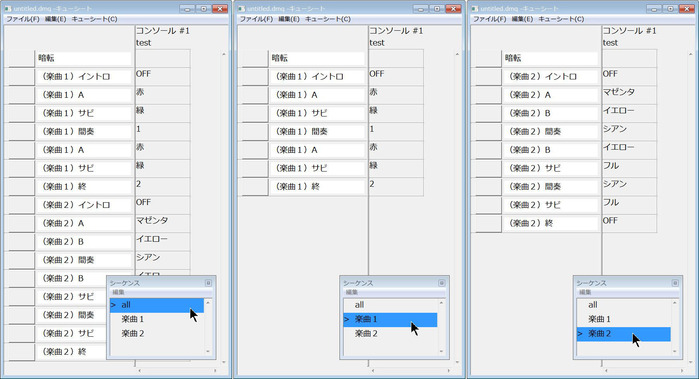Click row button beside 暗転 in middle window
The width and height of the screenshot is (699, 379).
(255, 58)
